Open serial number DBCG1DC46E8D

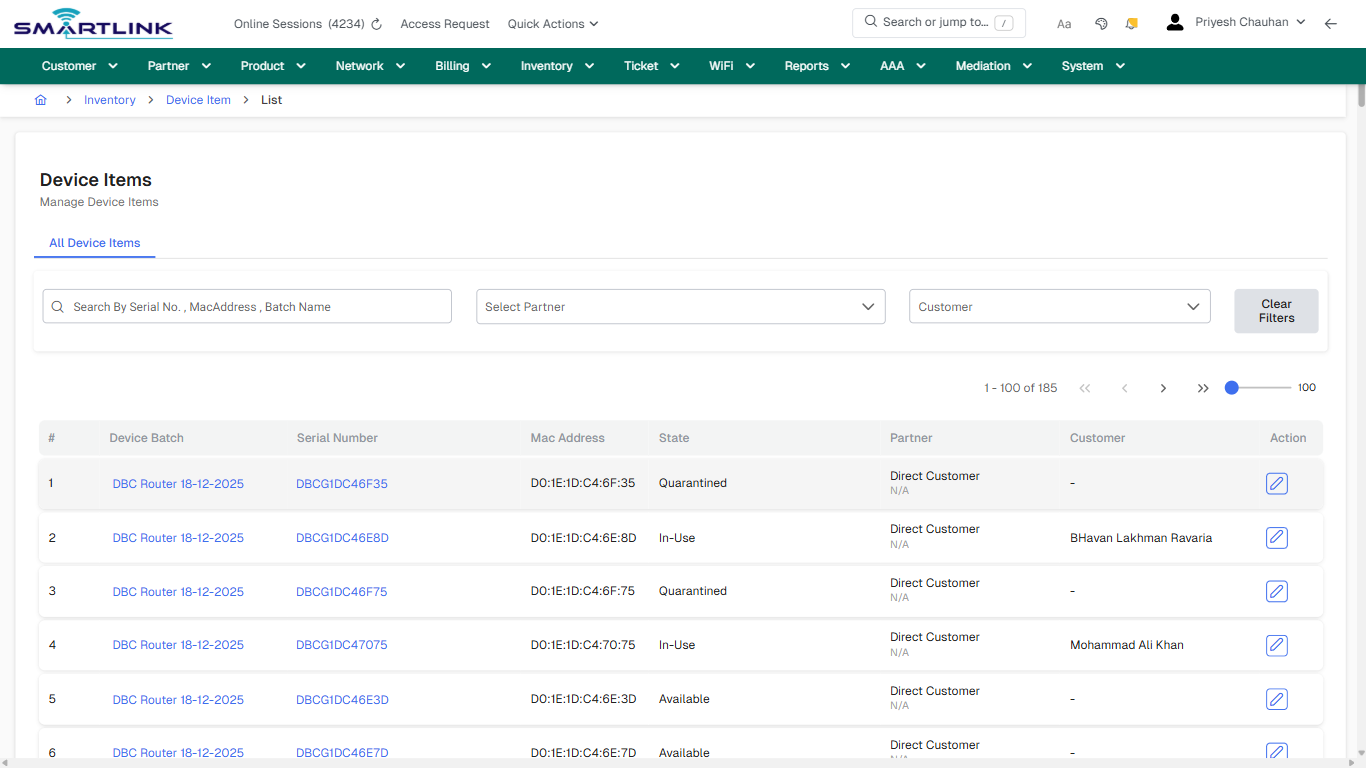(342, 537)
